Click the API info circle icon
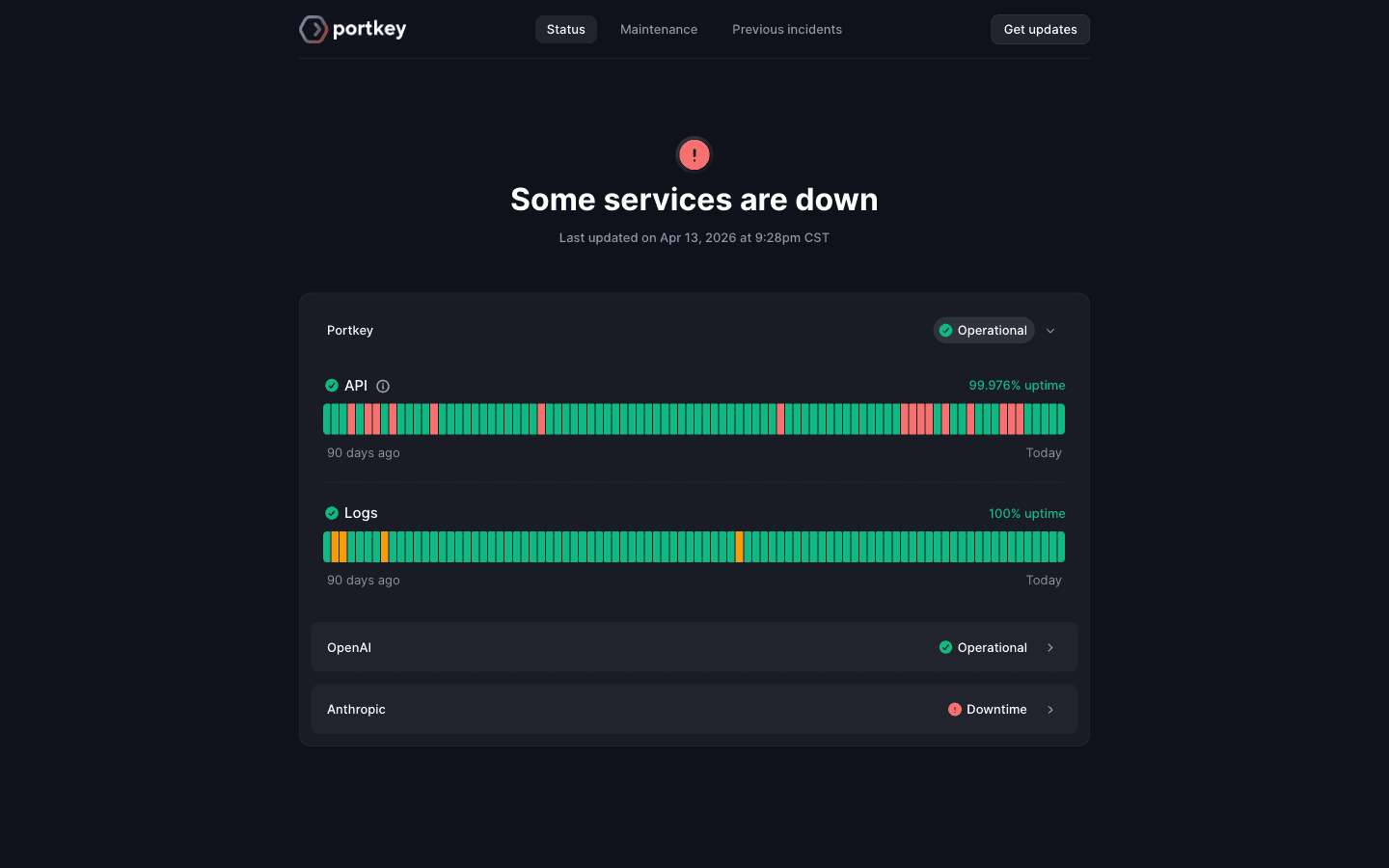Viewport: 1389px width, 868px height. (x=383, y=386)
